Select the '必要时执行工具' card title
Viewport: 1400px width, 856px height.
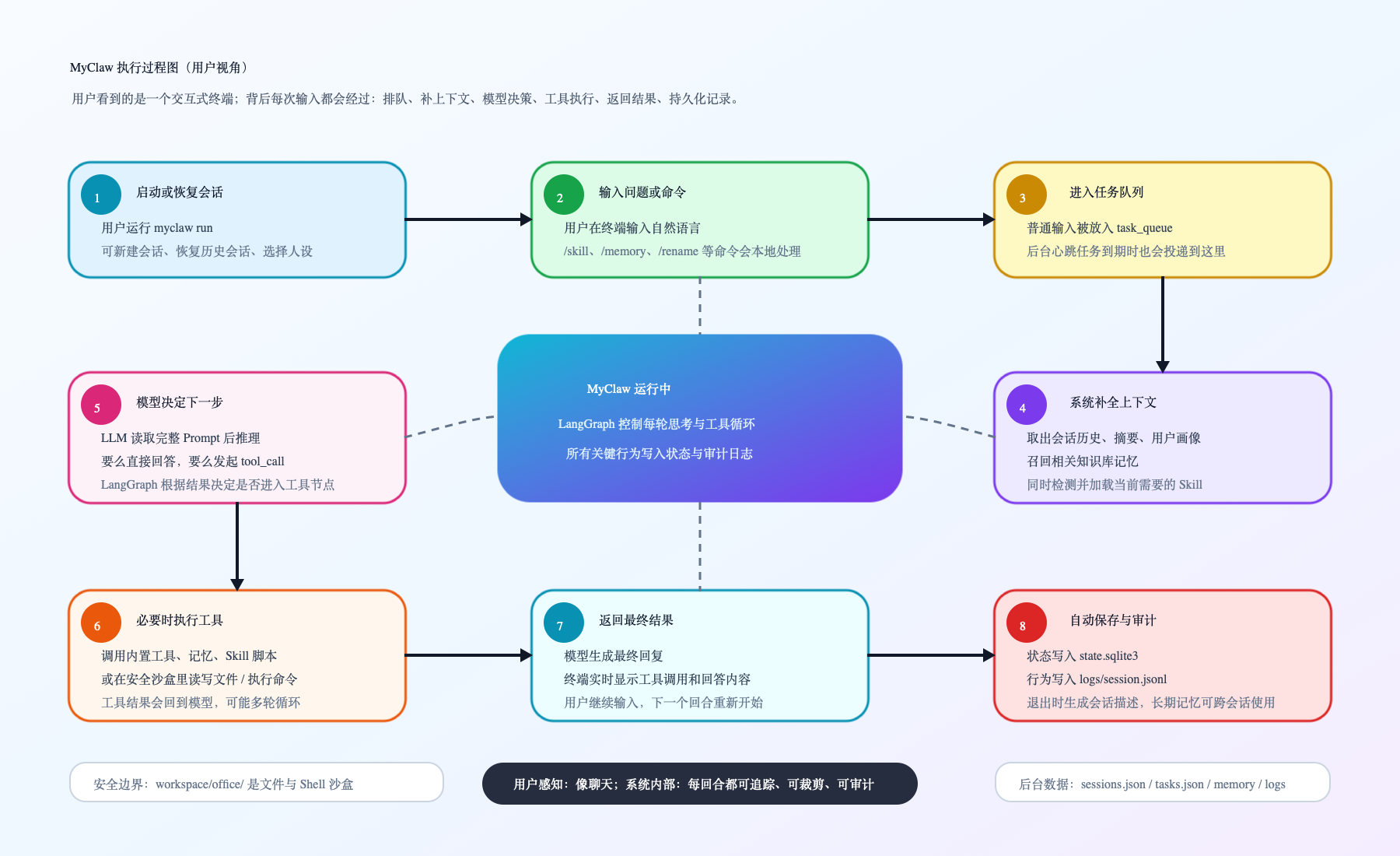coord(180,620)
